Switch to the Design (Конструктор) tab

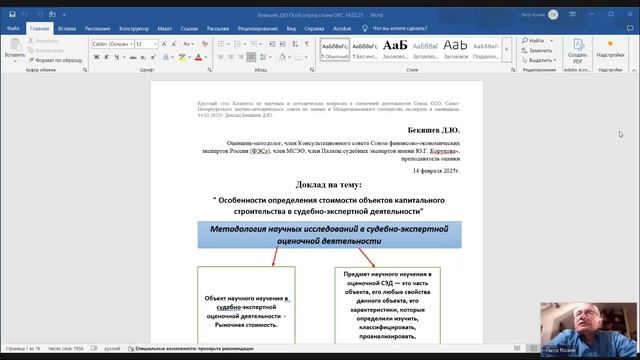134,29
